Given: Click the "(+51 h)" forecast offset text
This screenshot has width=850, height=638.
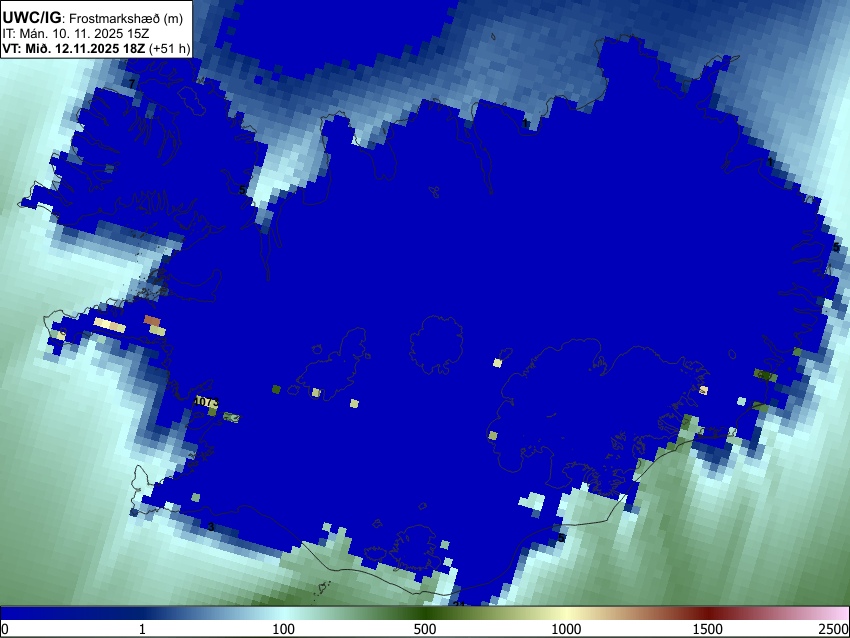Looking at the screenshot, I should pos(169,48).
